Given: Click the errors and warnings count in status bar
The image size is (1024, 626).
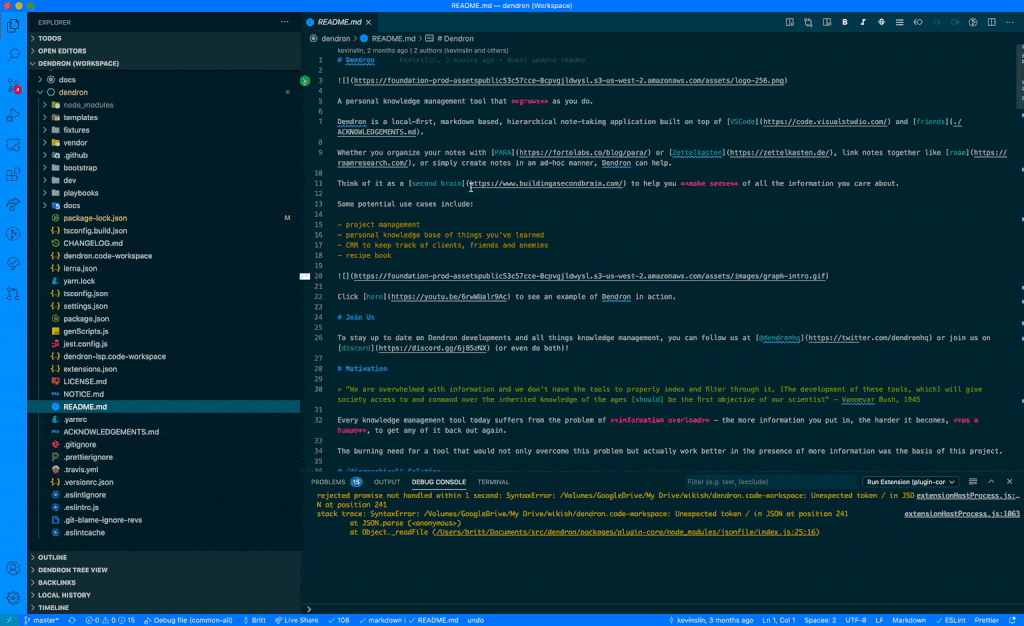Looking at the screenshot, I should [110, 620].
